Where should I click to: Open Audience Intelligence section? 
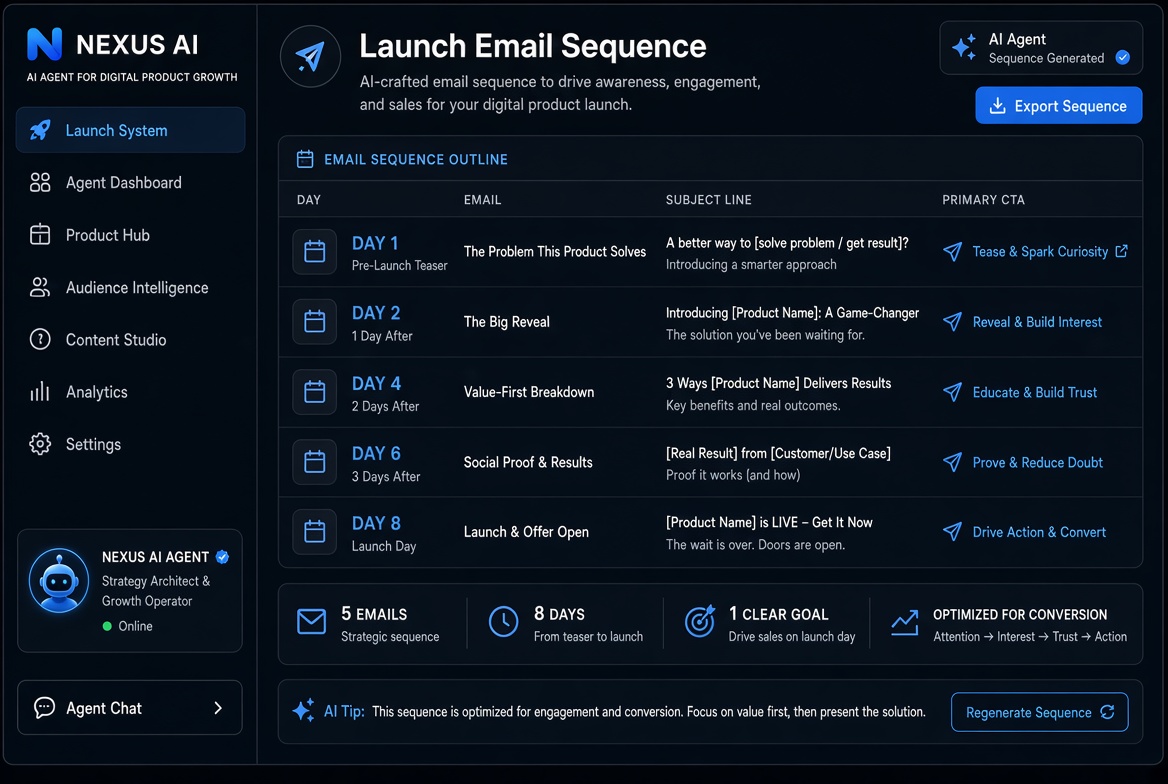coord(137,288)
